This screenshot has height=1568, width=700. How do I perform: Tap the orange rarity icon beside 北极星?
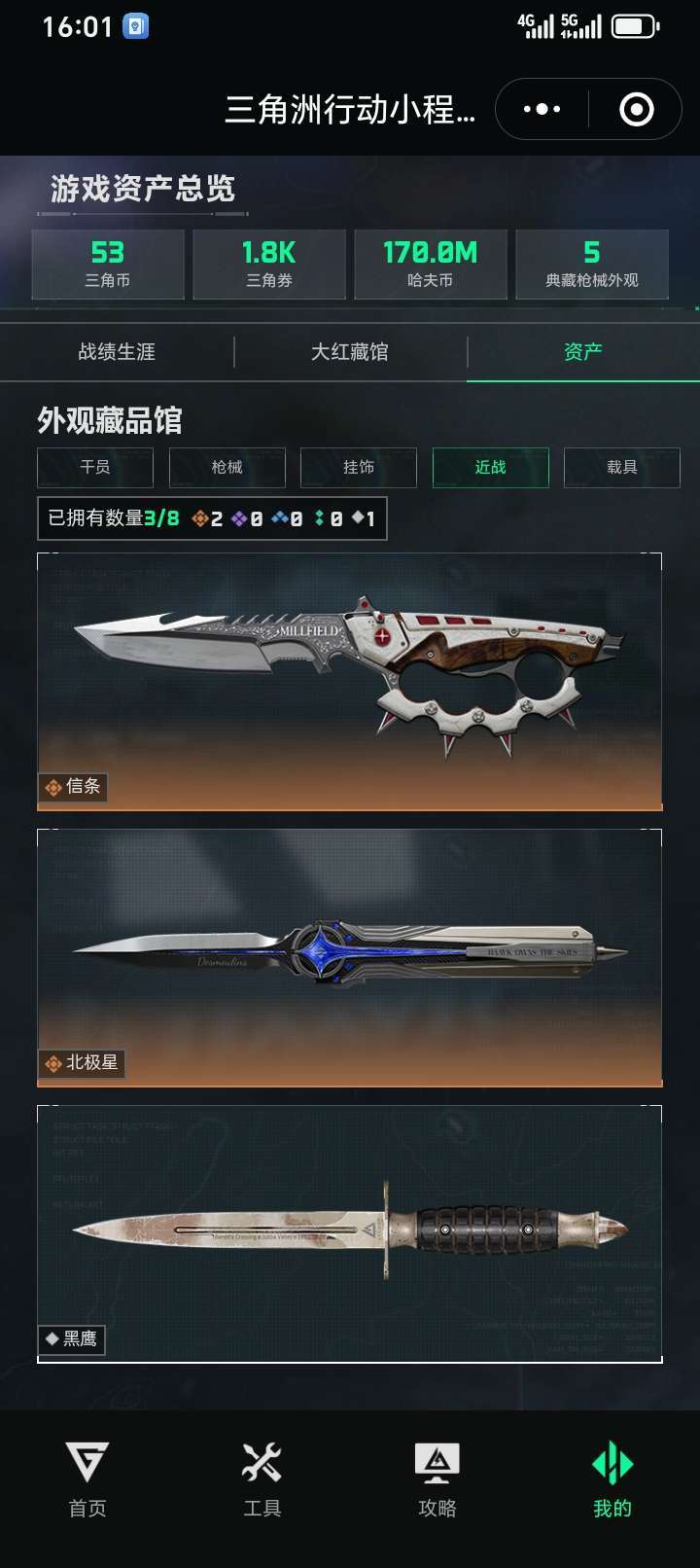click(x=53, y=1064)
